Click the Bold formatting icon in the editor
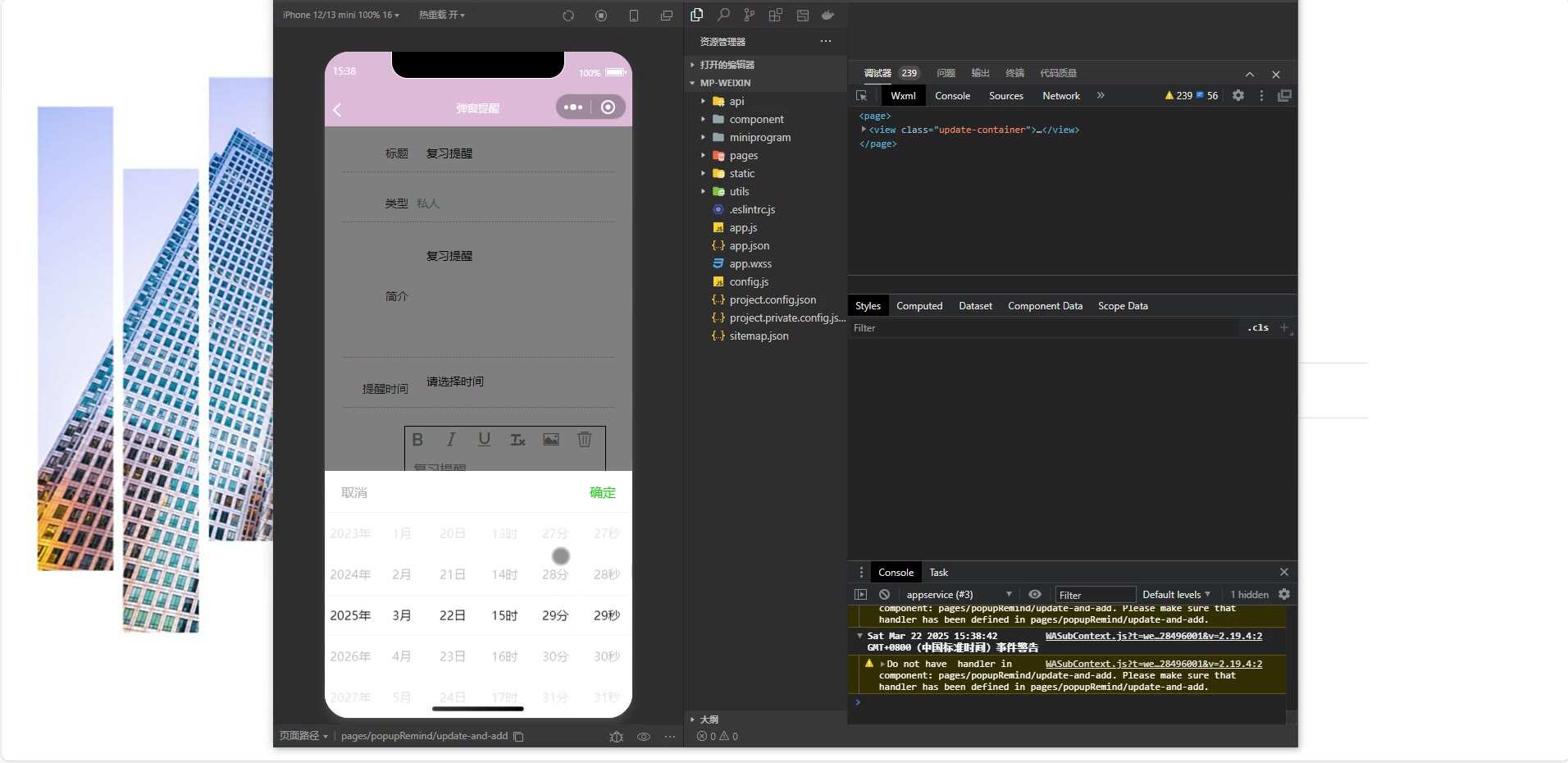The height and width of the screenshot is (763, 1568). pos(417,440)
